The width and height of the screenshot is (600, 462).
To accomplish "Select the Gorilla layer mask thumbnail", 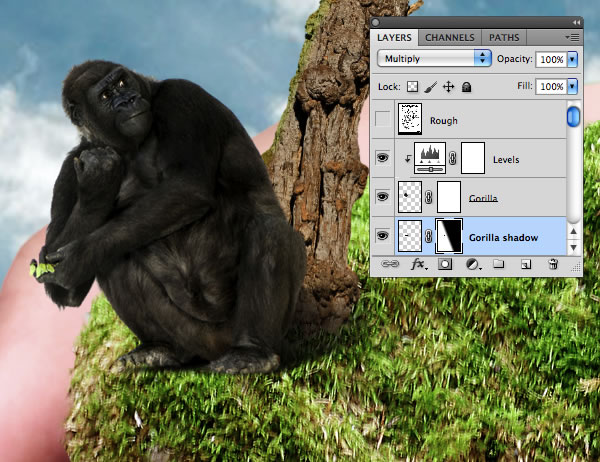I will [x=449, y=197].
